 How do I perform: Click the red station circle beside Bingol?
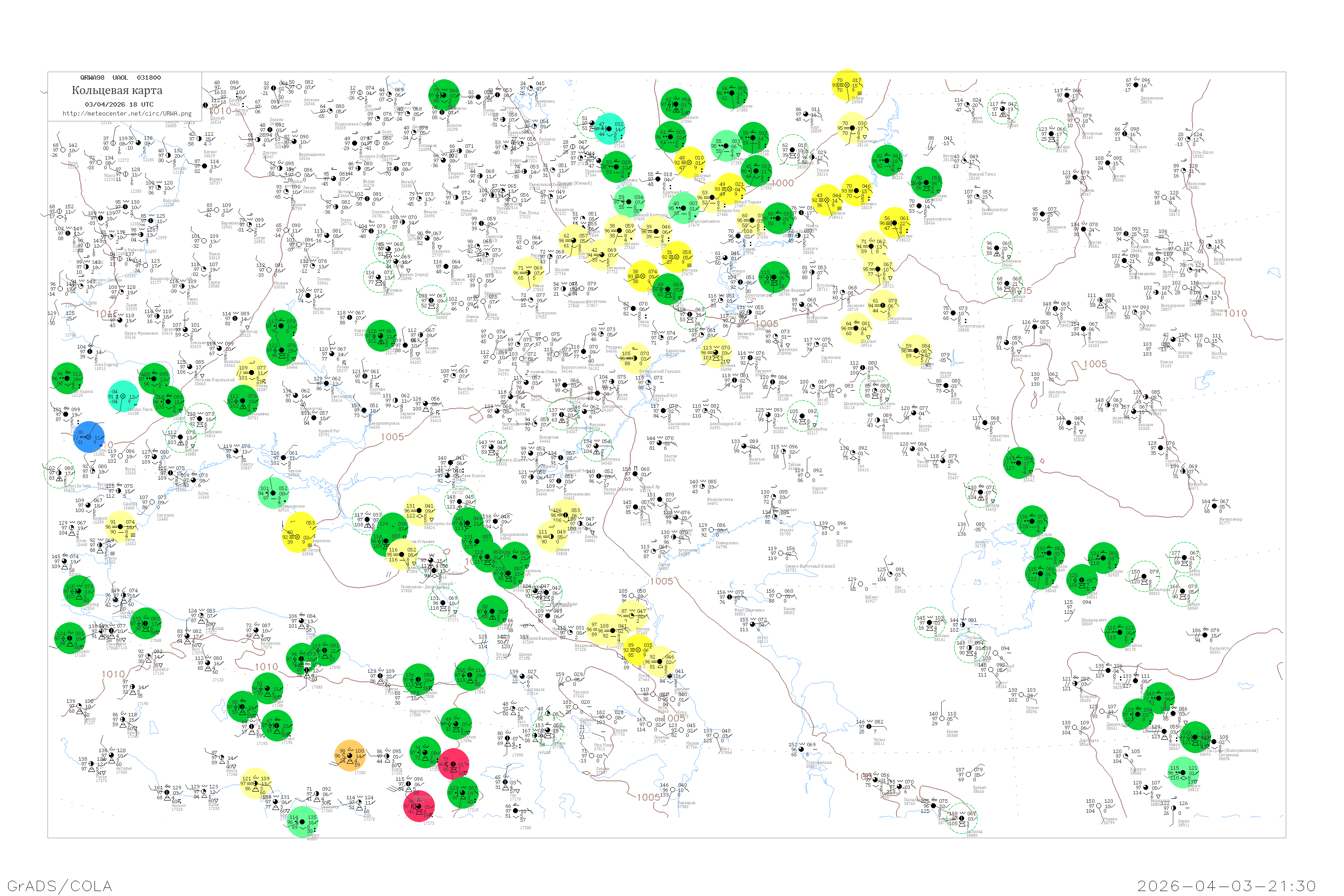pyautogui.click(x=454, y=765)
